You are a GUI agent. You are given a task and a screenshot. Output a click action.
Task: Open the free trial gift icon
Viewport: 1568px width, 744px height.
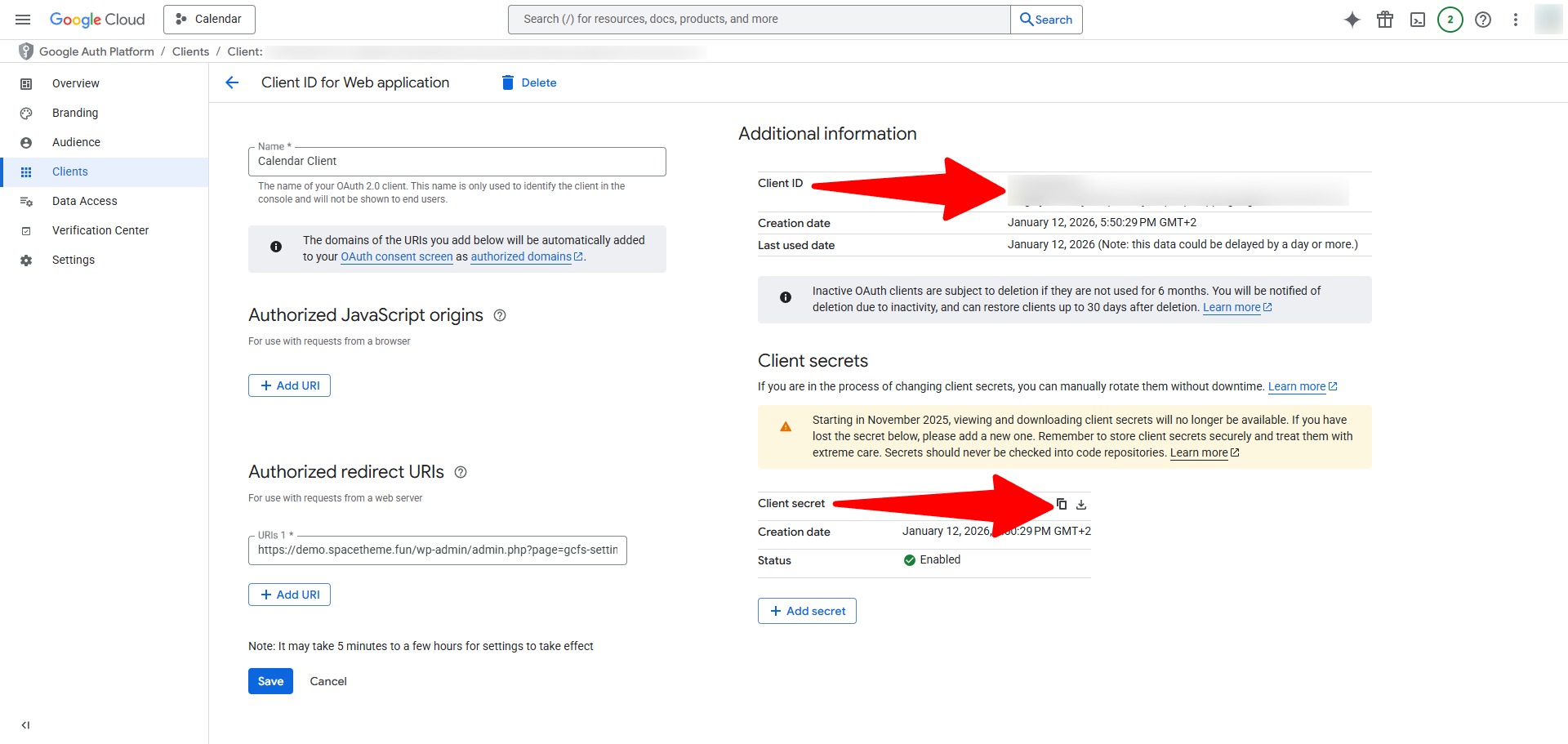(1385, 20)
